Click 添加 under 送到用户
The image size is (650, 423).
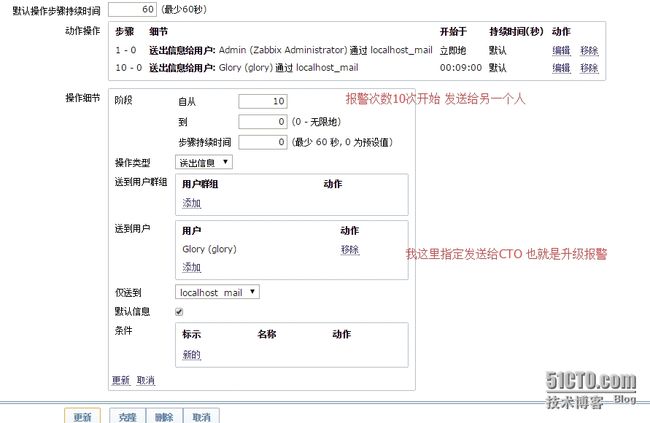click(x=191, y=267)
